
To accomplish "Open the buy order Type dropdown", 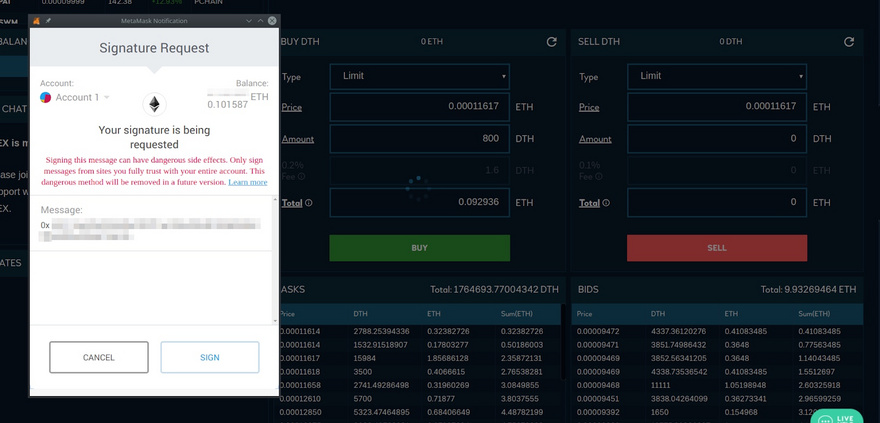I will (420, 76).
